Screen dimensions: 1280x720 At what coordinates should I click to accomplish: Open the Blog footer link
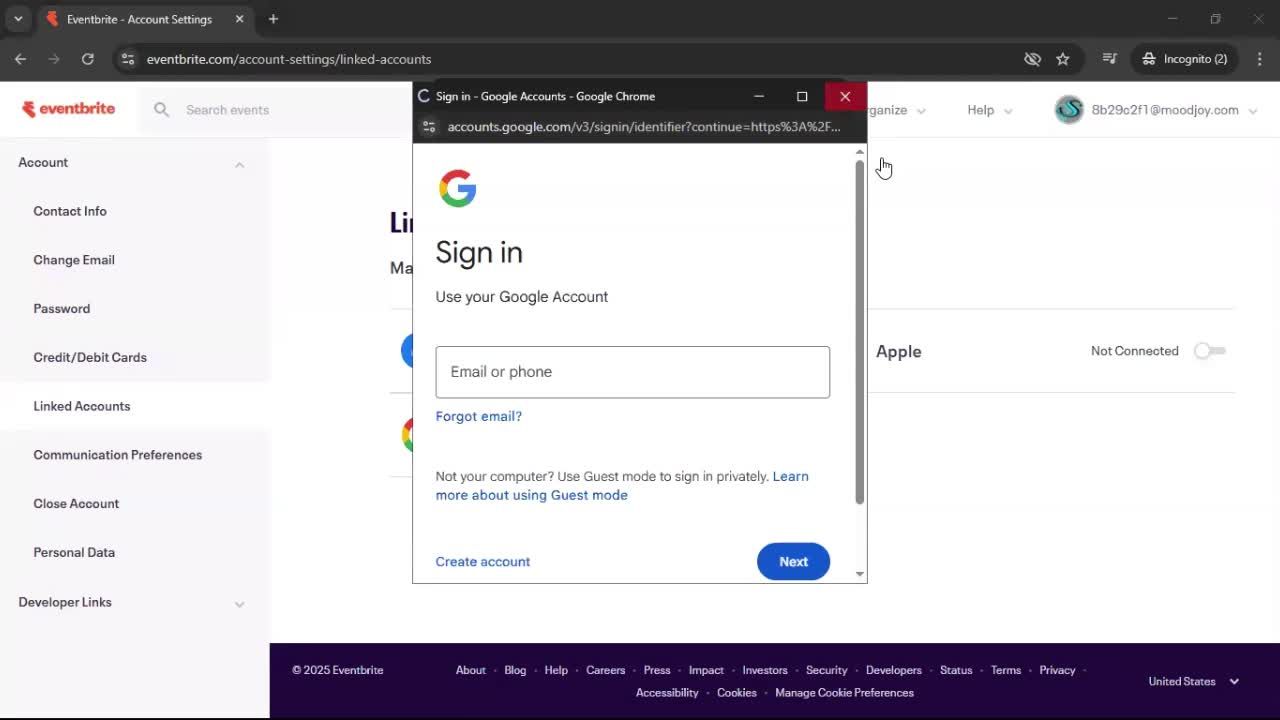(x=515, y=670)
